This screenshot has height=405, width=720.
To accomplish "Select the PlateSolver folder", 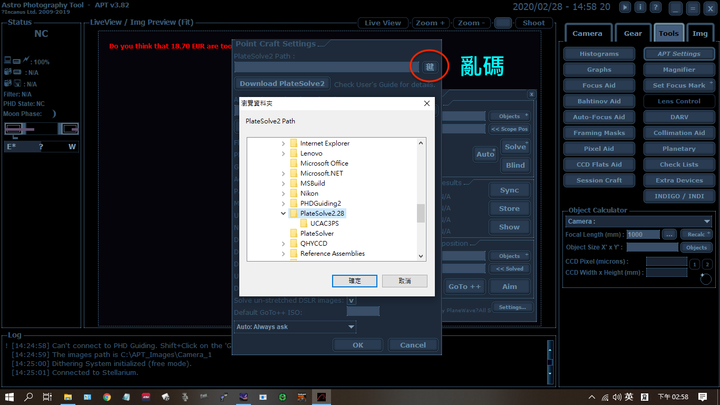I will pos(317,234).
